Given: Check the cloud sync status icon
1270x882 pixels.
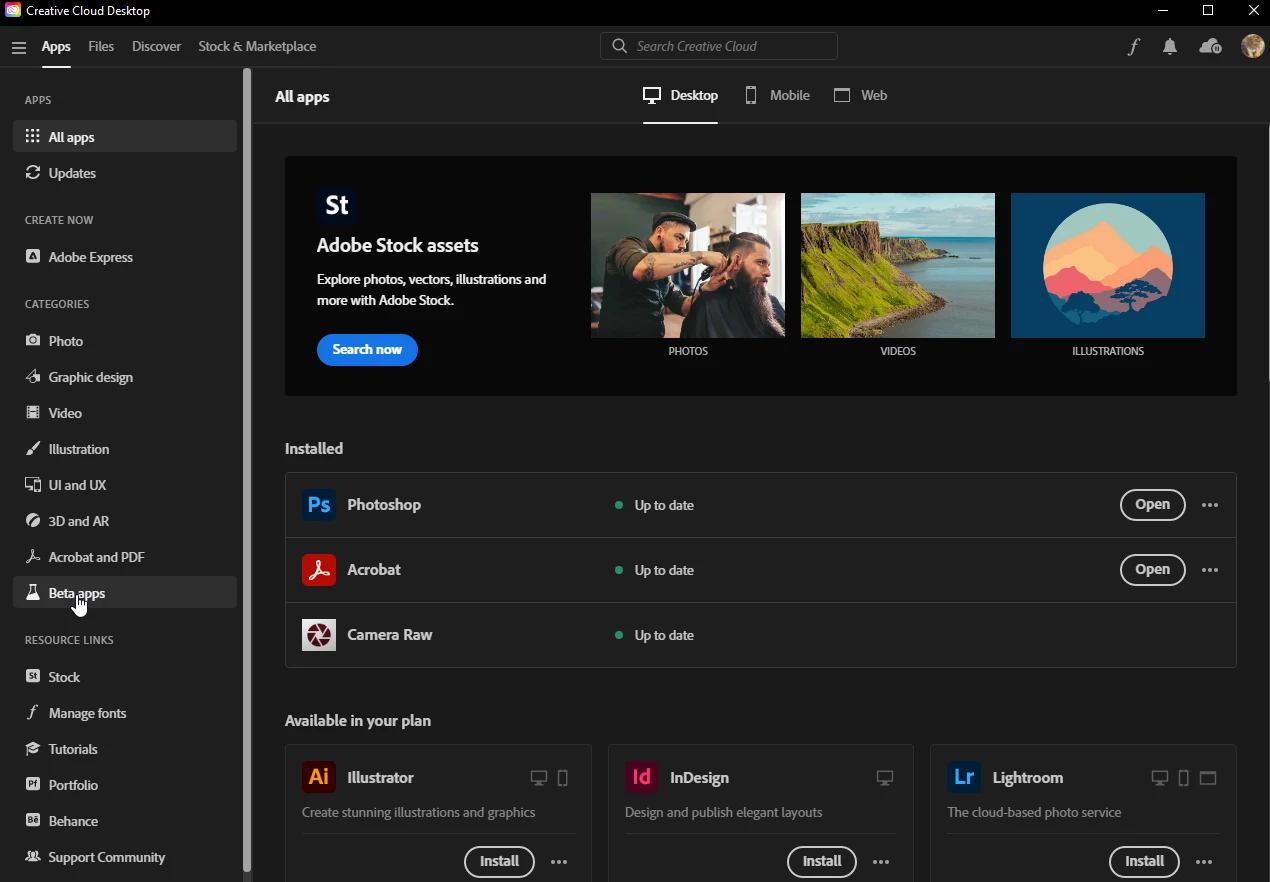Looking at the screenshot, I should [x=1210, y=46].
